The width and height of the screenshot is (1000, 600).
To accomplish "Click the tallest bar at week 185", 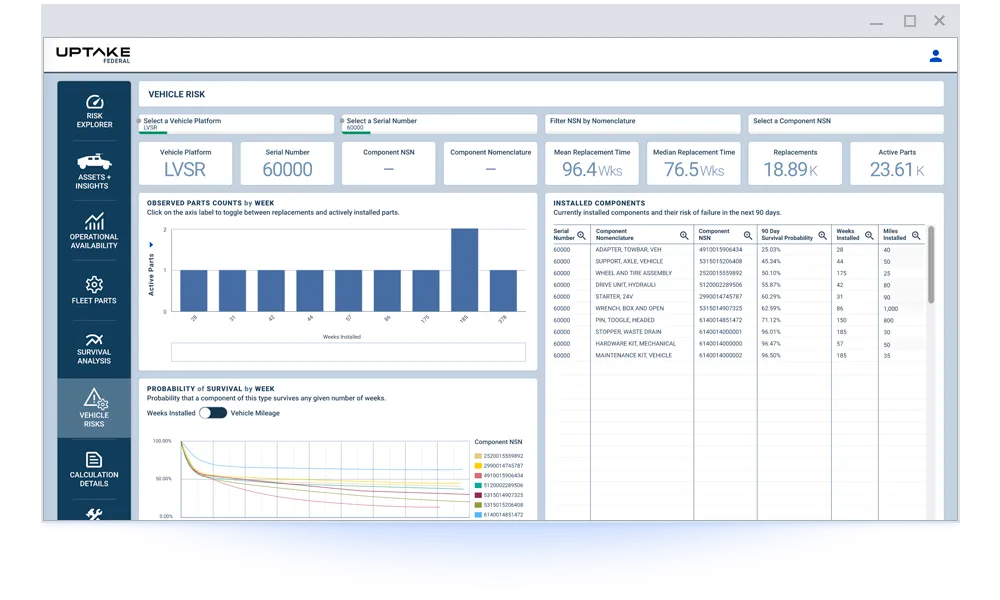I will click(464, 270).
